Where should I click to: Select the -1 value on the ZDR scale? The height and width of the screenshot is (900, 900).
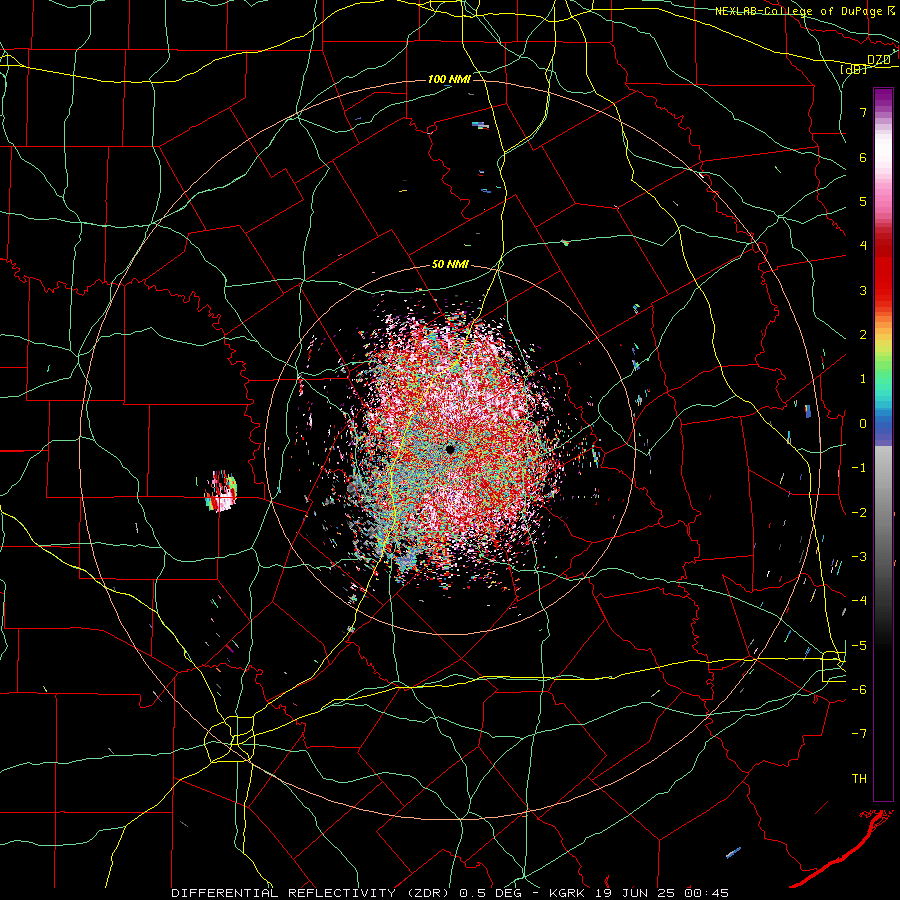859,468
